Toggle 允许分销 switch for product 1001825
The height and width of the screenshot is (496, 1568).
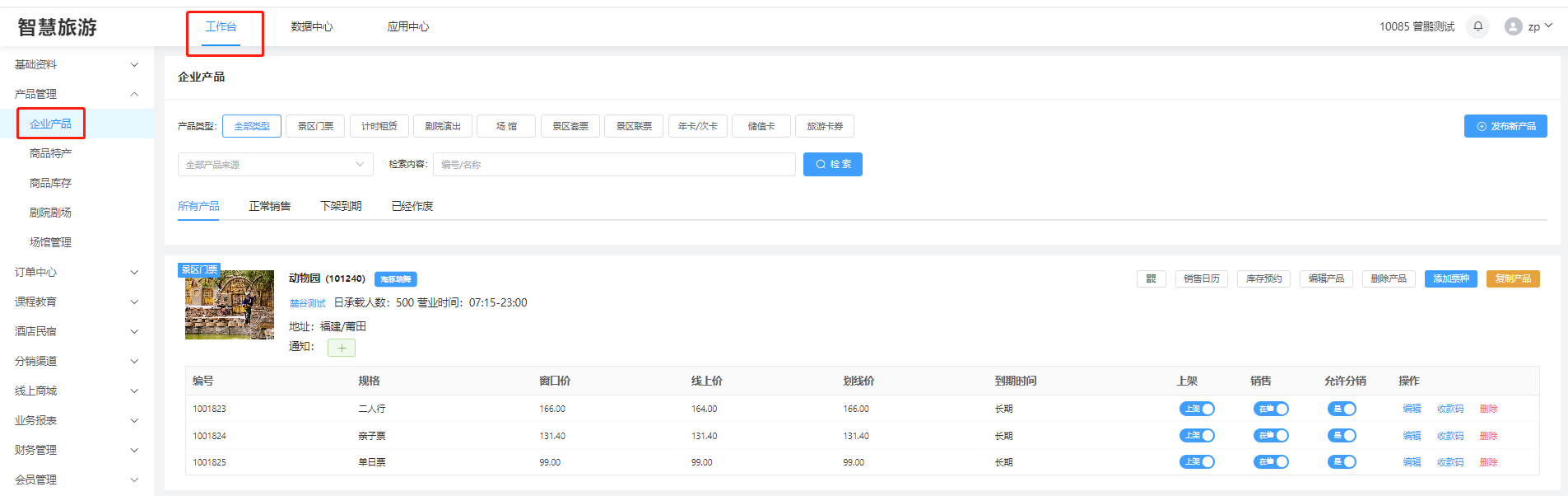[1342, 462]
